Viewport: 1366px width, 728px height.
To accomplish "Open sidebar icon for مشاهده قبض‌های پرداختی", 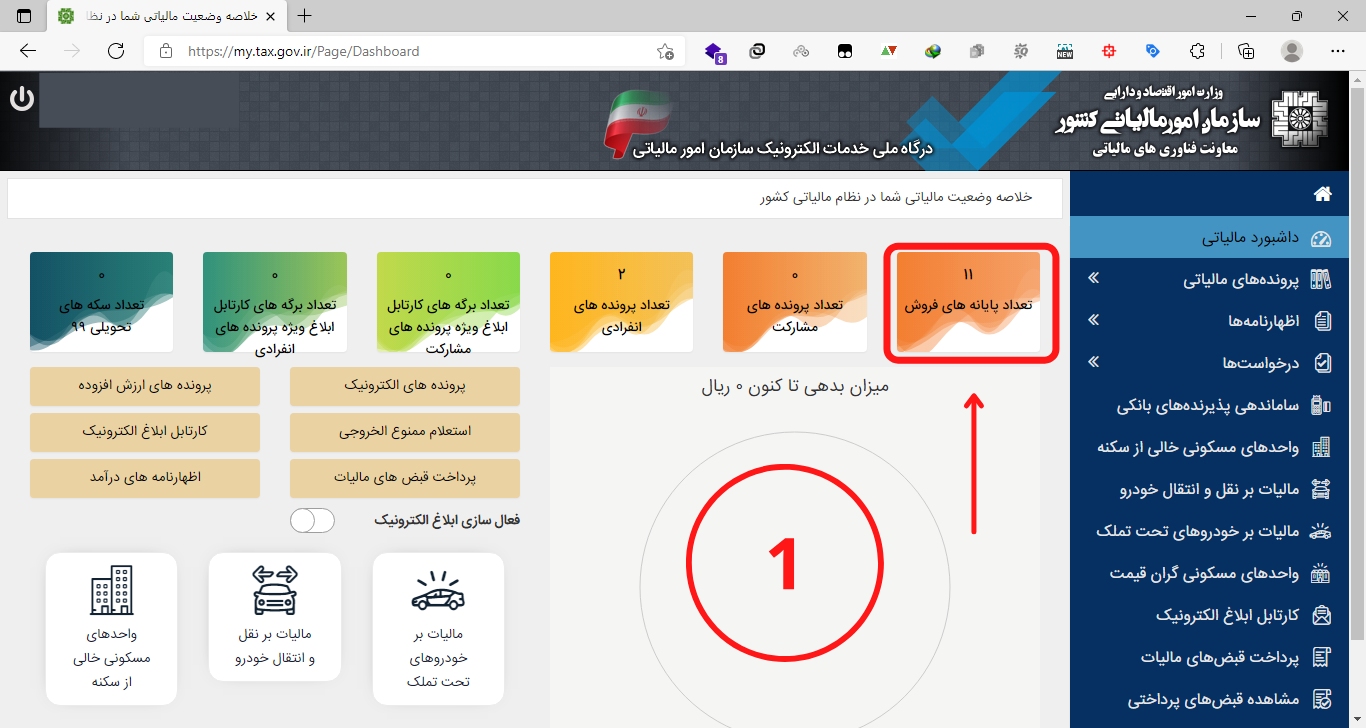I will 1322,699.
